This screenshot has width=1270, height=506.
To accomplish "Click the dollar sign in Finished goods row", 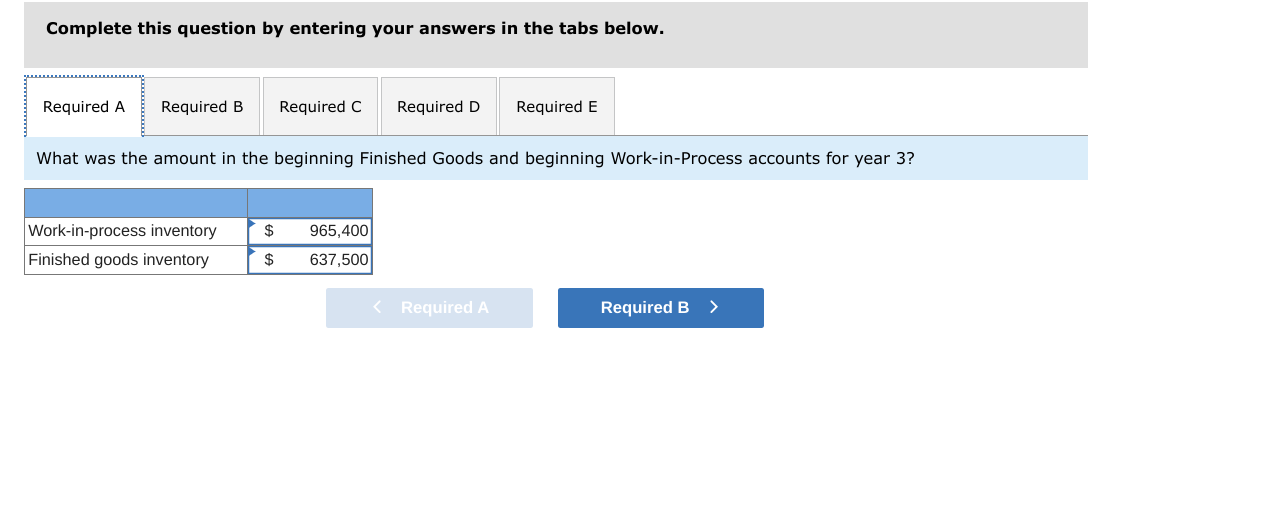I will [268, 260].
